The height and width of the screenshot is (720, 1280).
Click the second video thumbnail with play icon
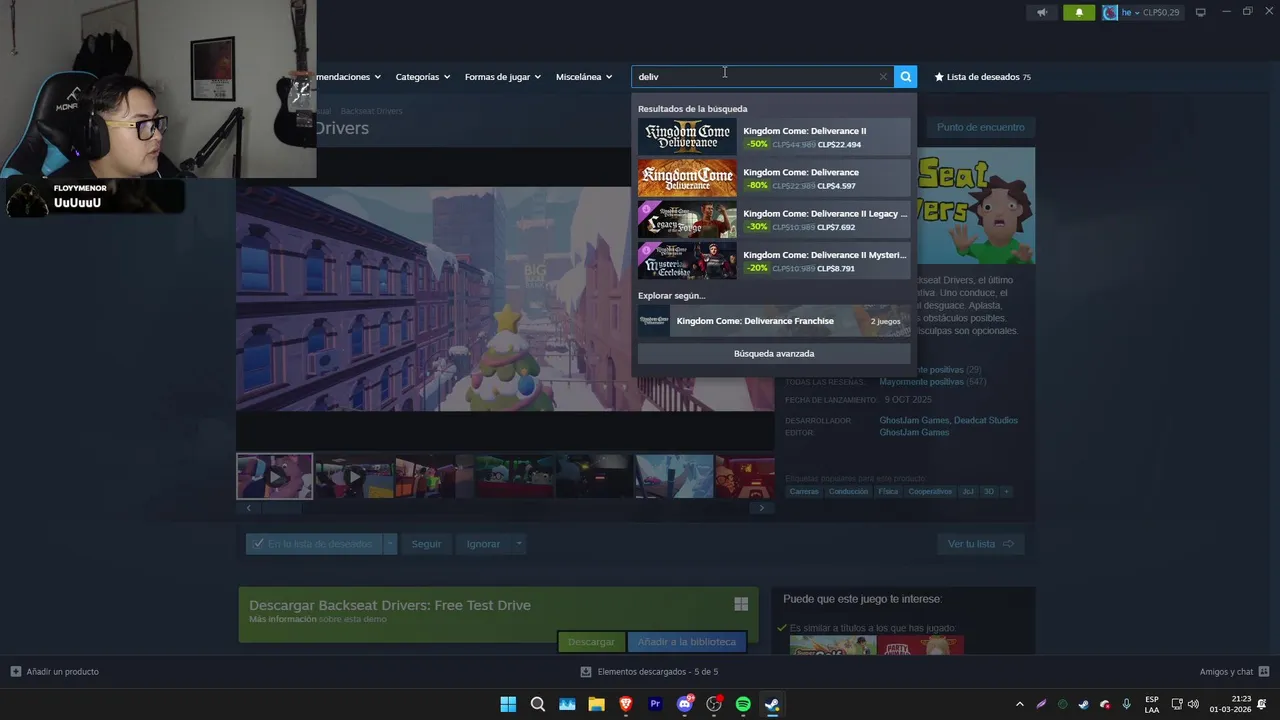coord(354,476)
